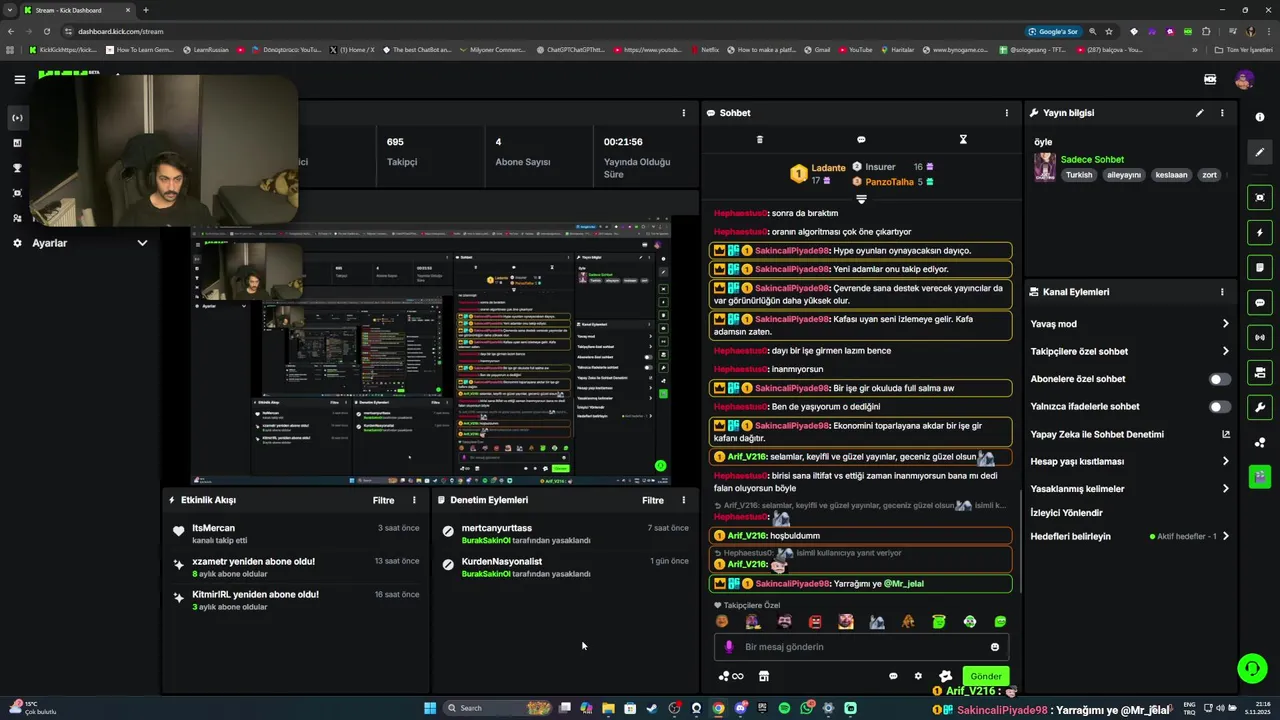1280x720 pixels.
Task: Click the note page icon in right rail
Action: click(x=1260, y=267)
